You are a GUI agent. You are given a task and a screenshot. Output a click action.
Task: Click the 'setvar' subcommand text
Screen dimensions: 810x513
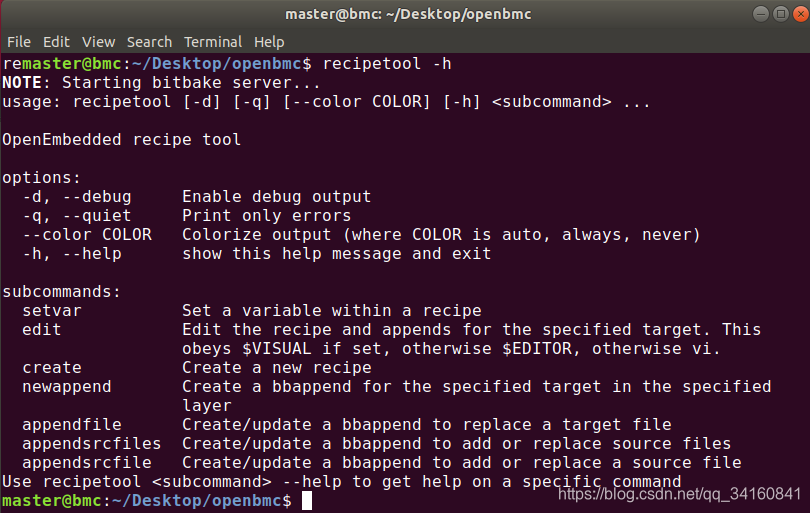point(52,310)
